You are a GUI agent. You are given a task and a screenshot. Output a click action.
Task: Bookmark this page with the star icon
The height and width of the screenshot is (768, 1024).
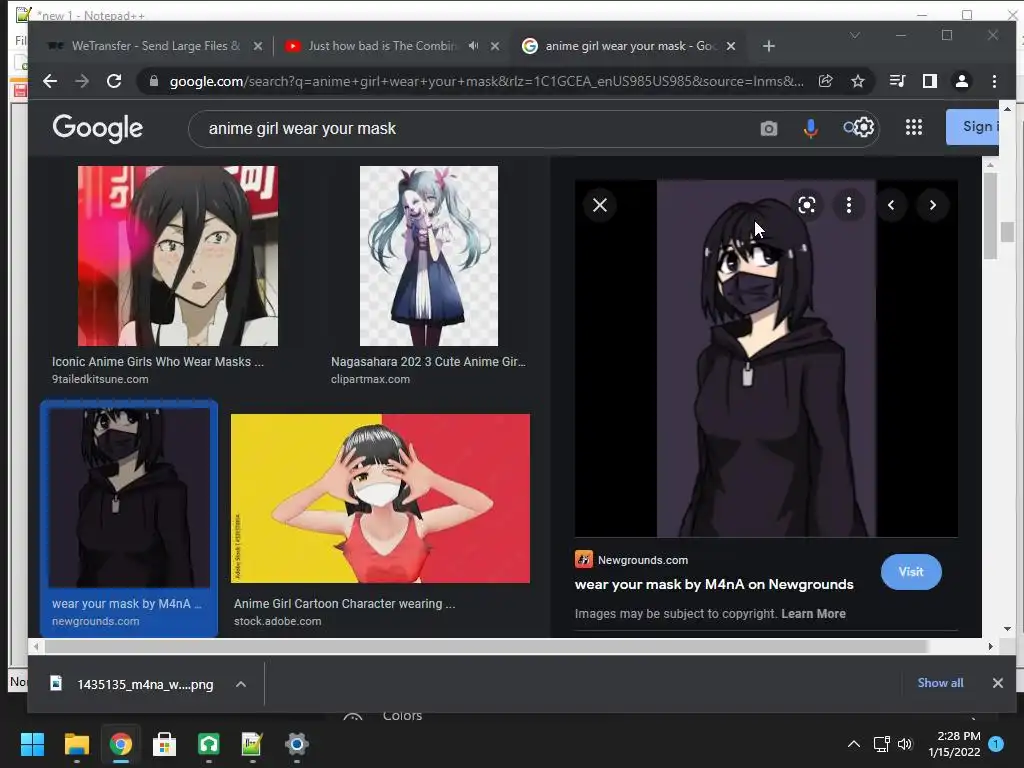pyautogui.click(x=857, y=81)
